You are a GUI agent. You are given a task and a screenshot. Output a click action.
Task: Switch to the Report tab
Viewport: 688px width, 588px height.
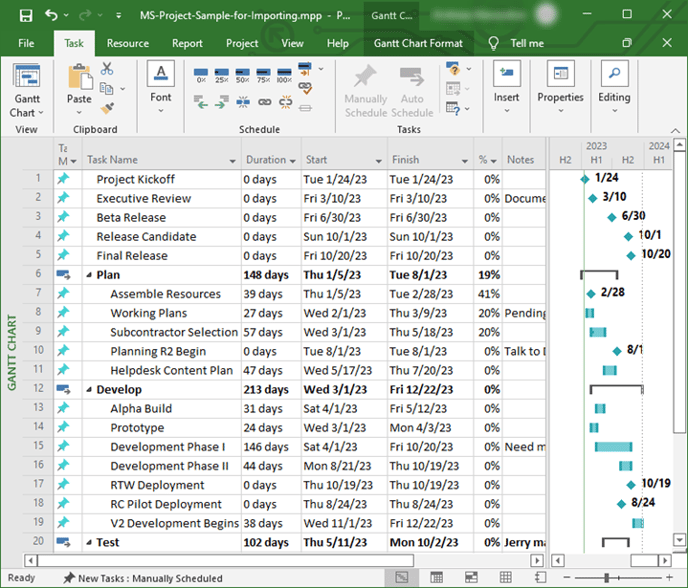[187, 43]
